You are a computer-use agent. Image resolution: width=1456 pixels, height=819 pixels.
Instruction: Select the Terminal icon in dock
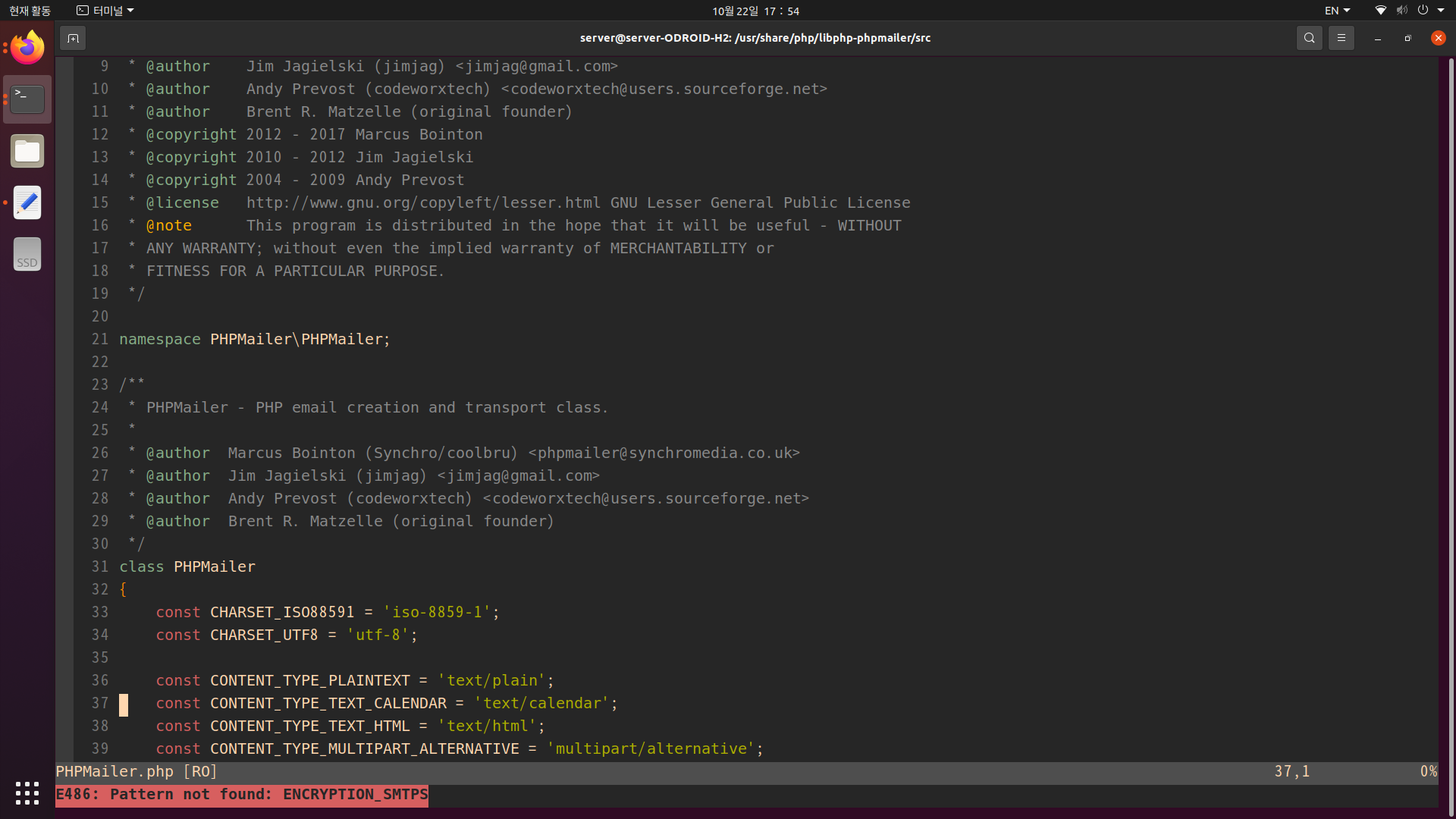(27, 99)
